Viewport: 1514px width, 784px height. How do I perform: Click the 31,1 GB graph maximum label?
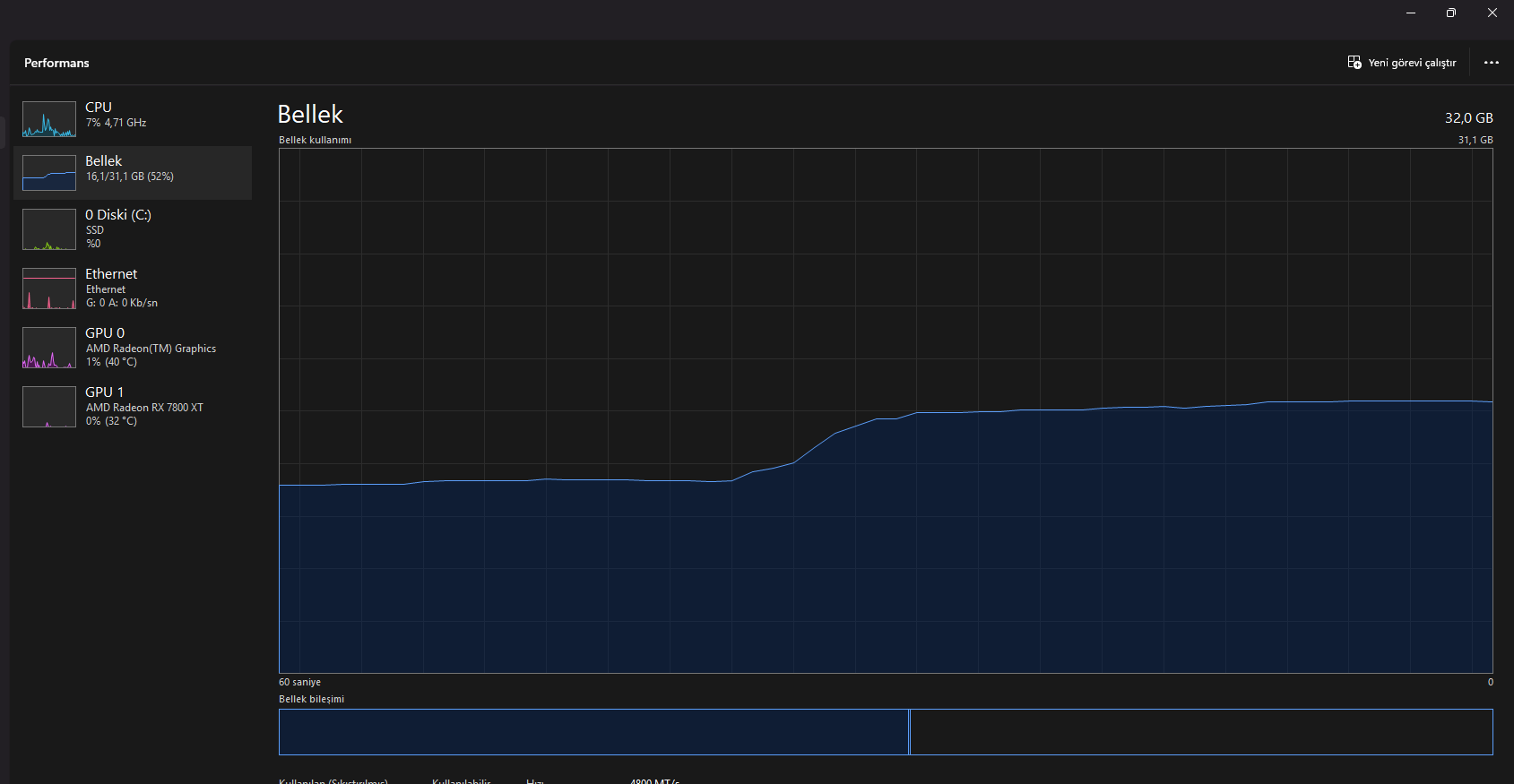point(1475,140)
